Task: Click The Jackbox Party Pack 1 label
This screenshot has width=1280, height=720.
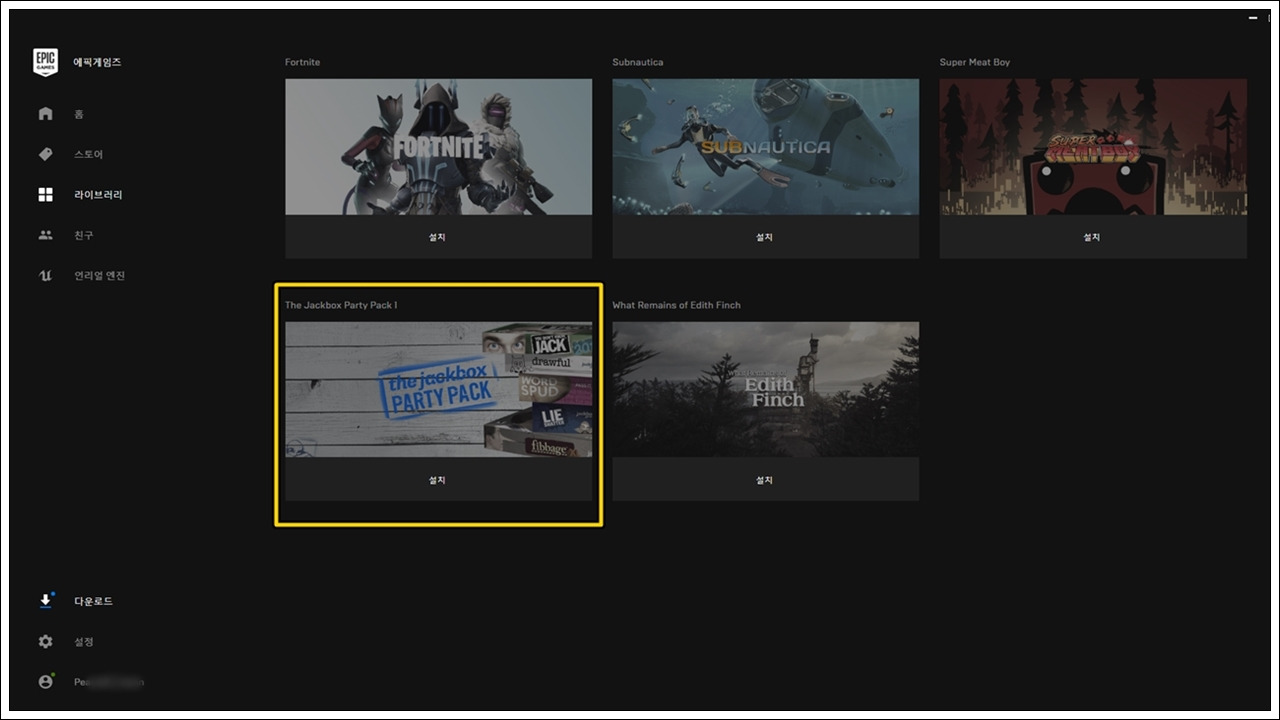Action: [341, 305]
